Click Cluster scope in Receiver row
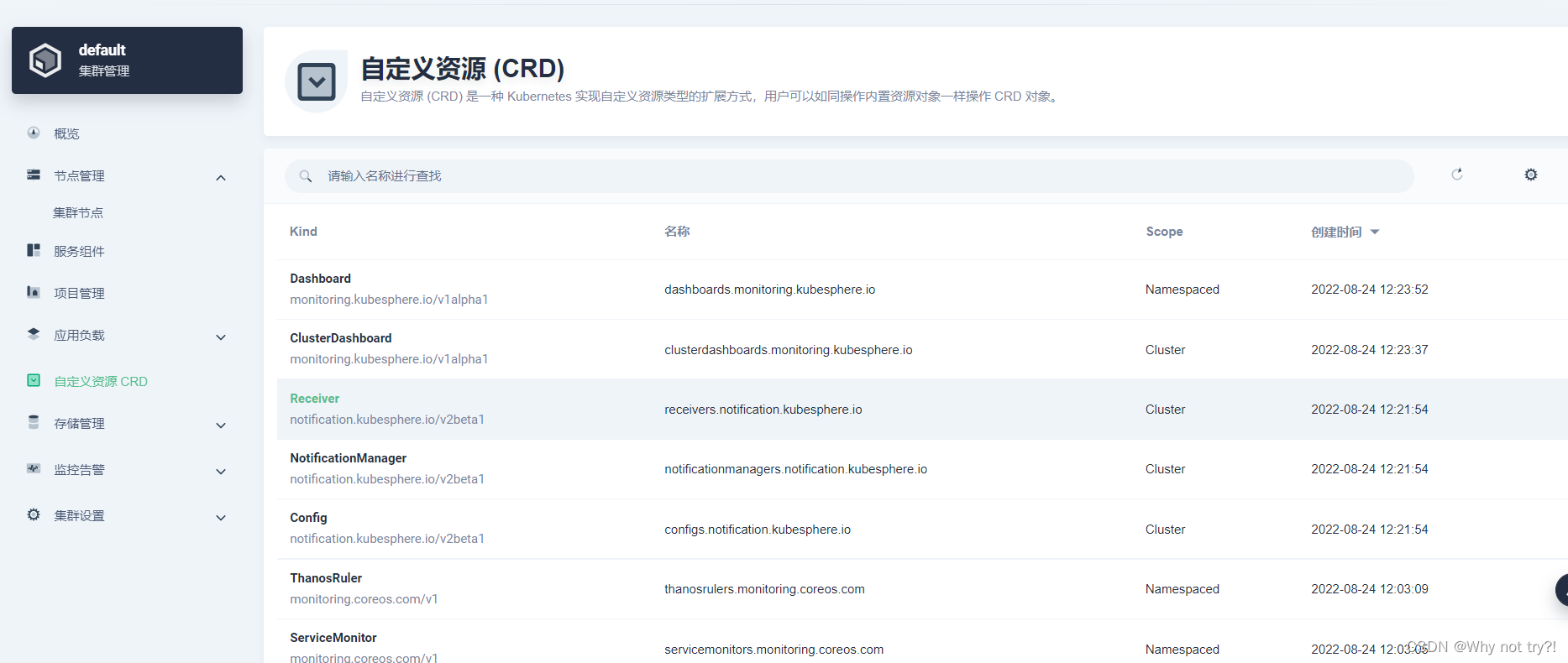The image size is (1568, 663). (1166, 410)
